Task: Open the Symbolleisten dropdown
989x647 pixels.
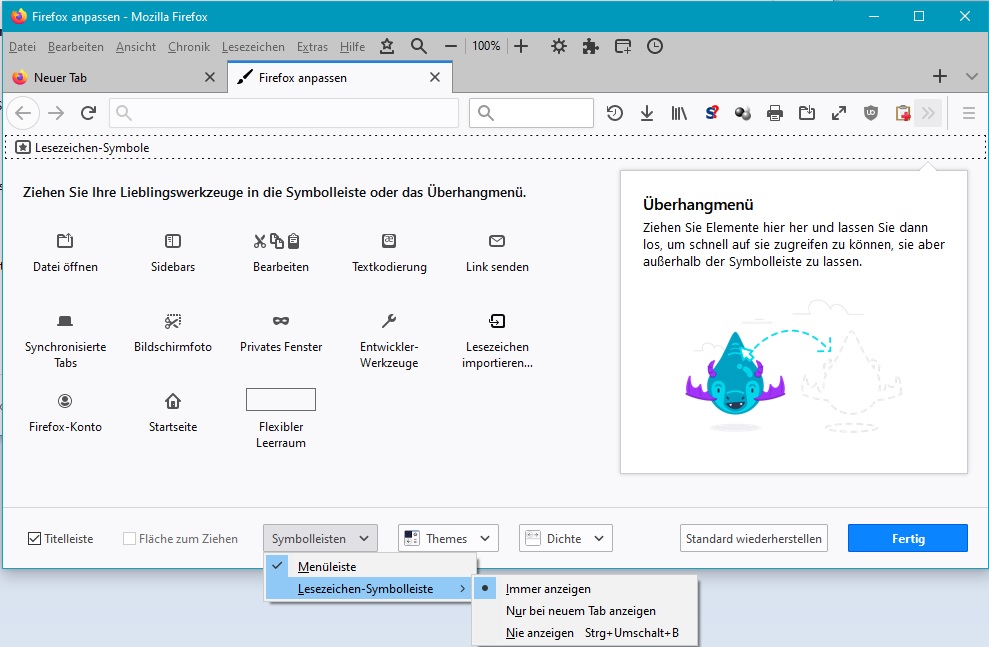Action: 320,539
